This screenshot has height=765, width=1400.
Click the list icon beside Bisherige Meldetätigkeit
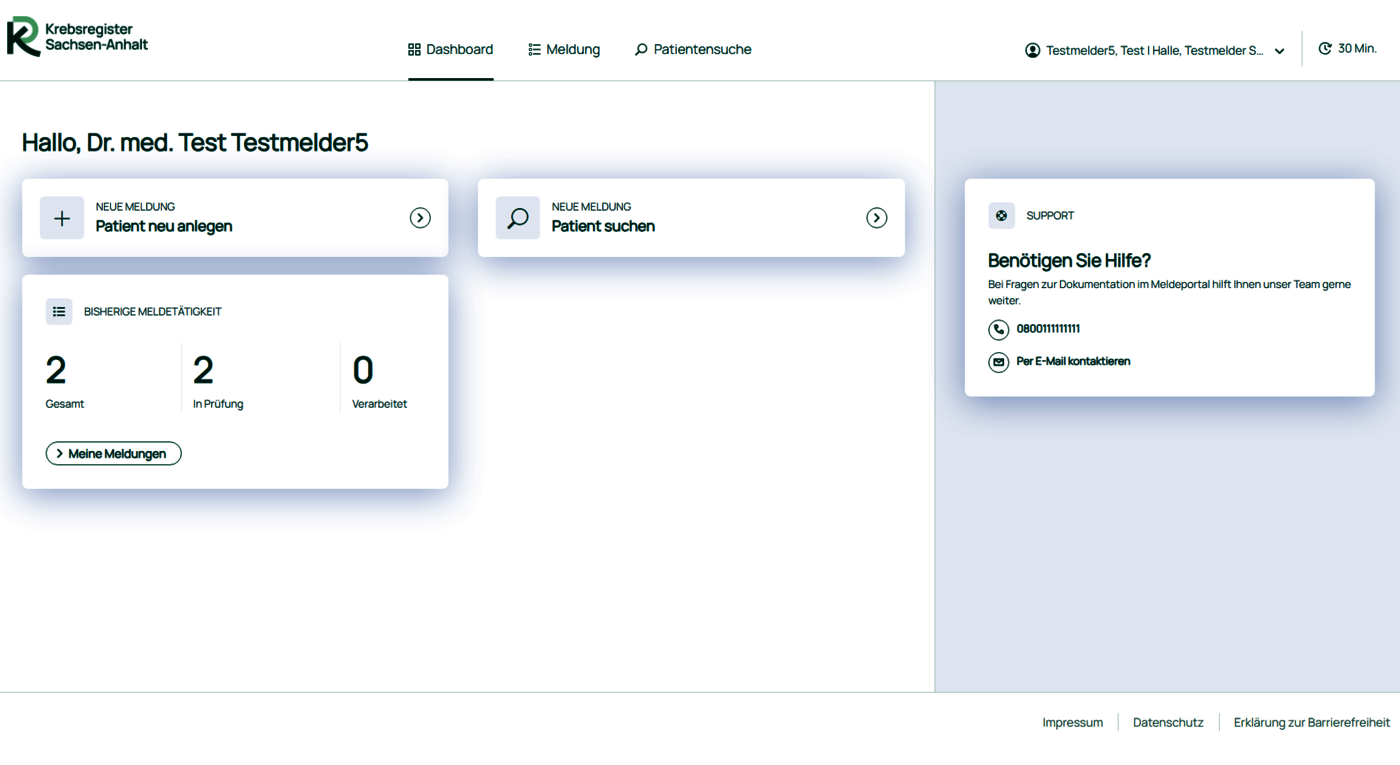(59, 312)
